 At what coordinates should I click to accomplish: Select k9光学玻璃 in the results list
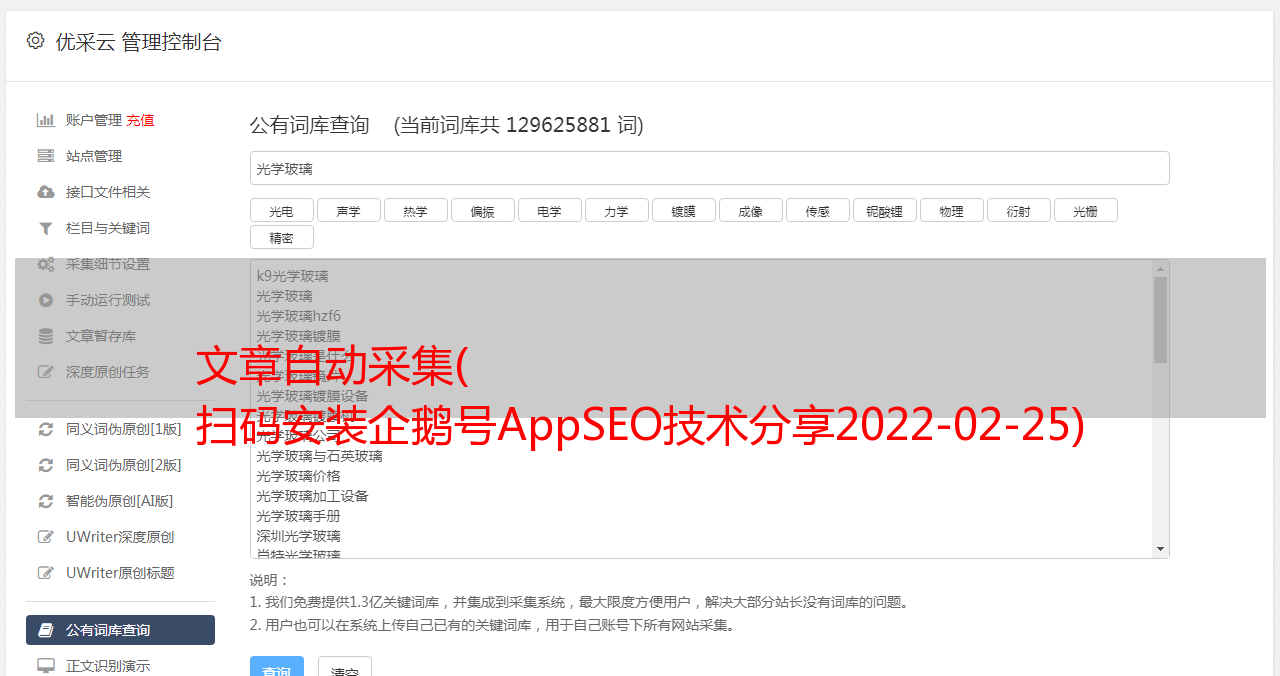pyautogui.click(x=292, y=276)
